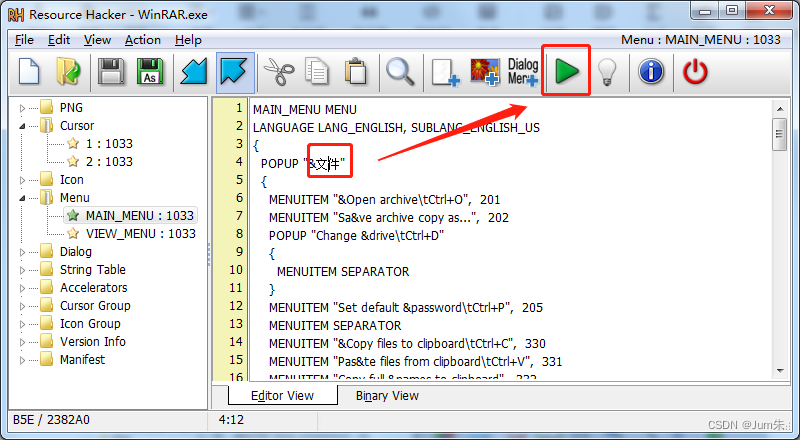The image size is (800, 440).
Task: Click the "&Copy files to clipboard" line
Action: click(407, 344)
